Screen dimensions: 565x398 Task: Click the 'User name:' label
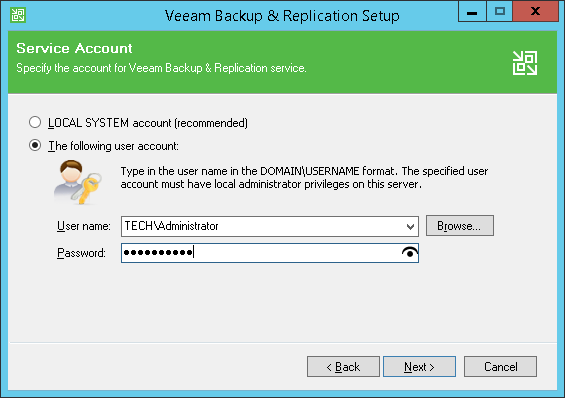coord(84,226)
